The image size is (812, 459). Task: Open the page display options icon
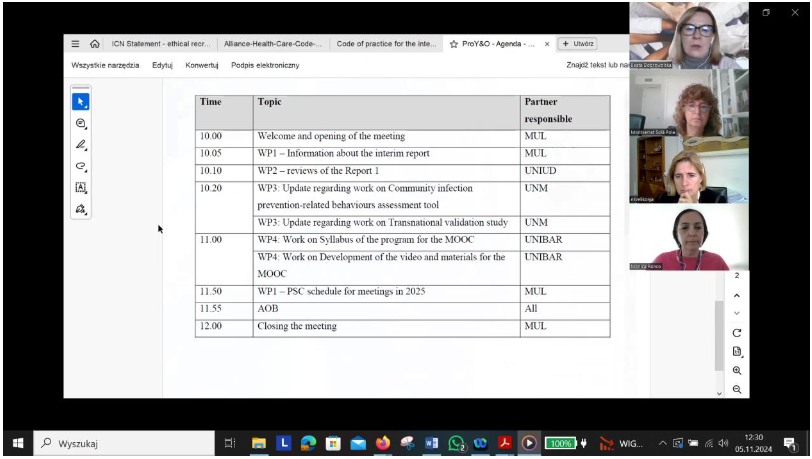(737, 352)
